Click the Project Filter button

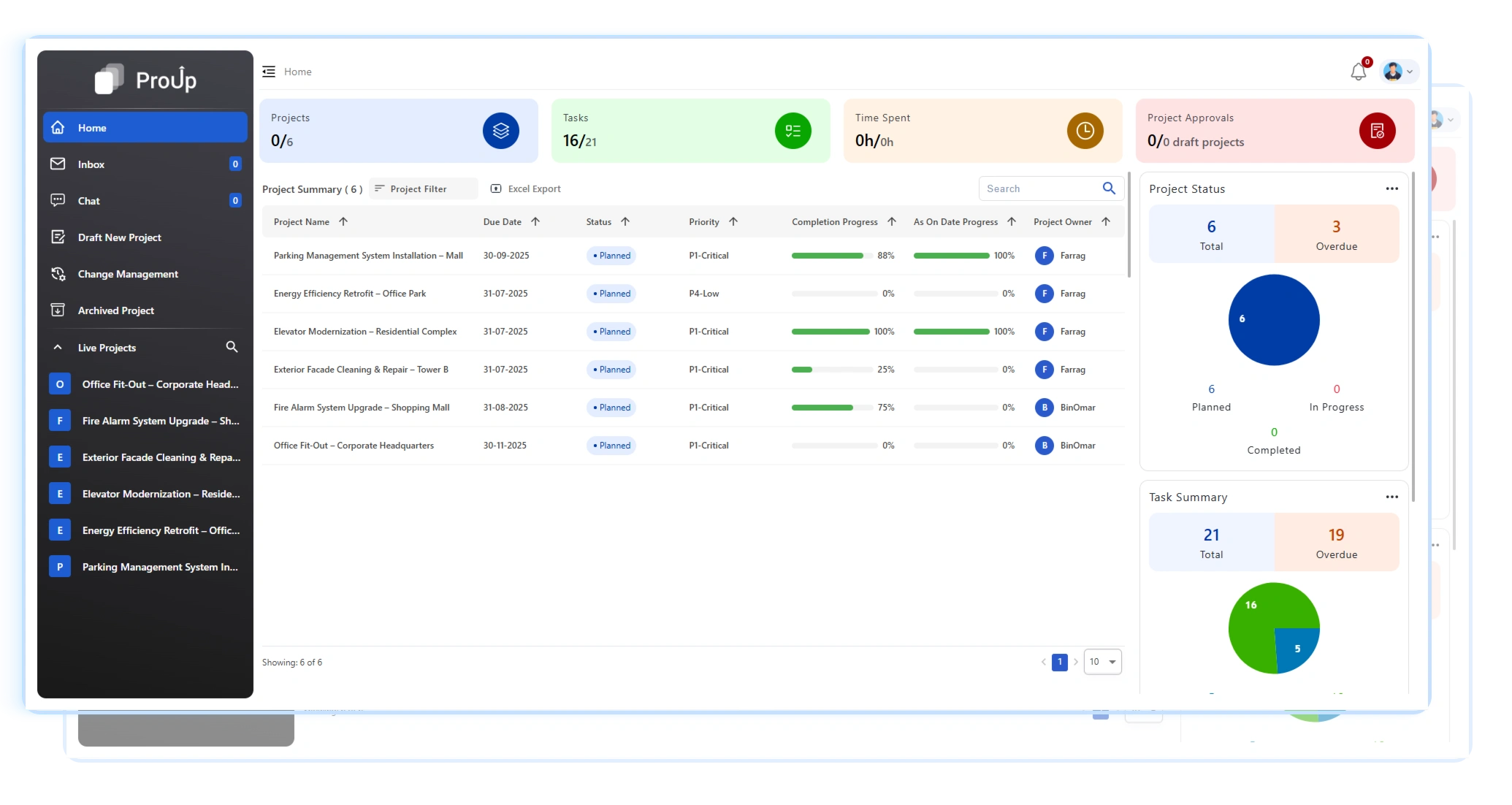tap(423, 188)
